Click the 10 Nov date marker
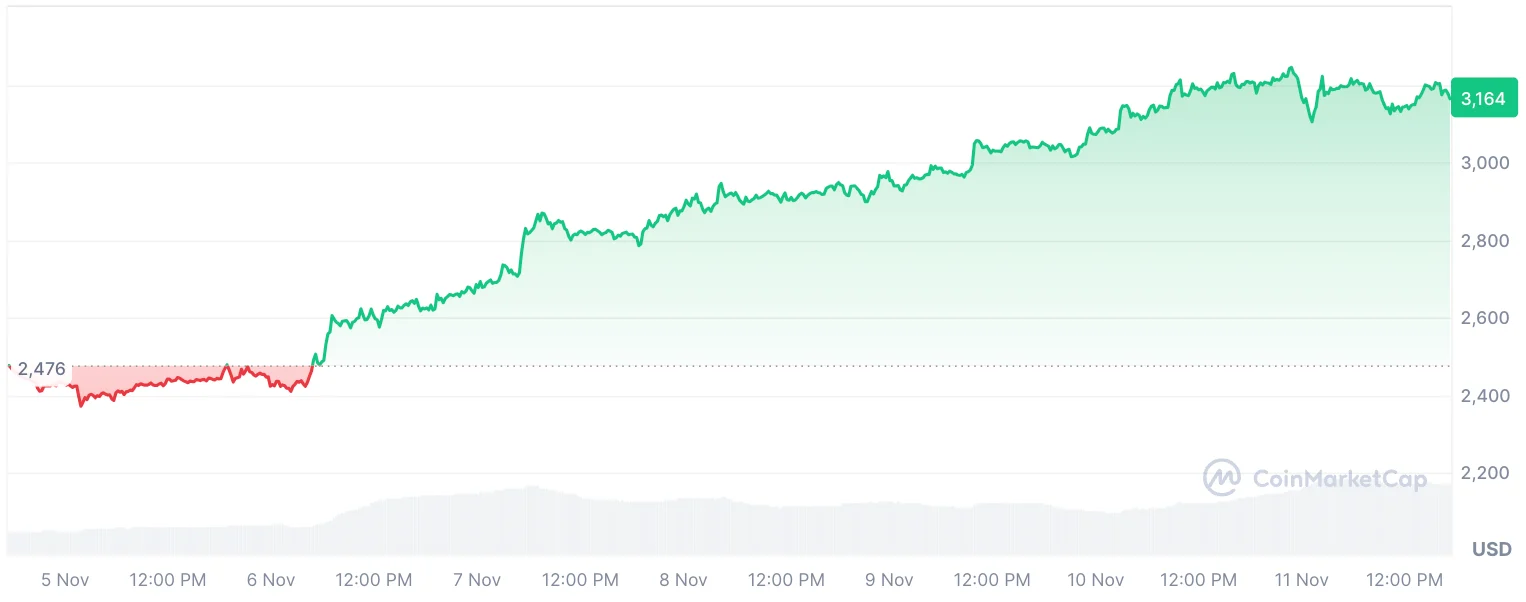The height and width of the screenshot is (602, 1526). (1095, 580)
